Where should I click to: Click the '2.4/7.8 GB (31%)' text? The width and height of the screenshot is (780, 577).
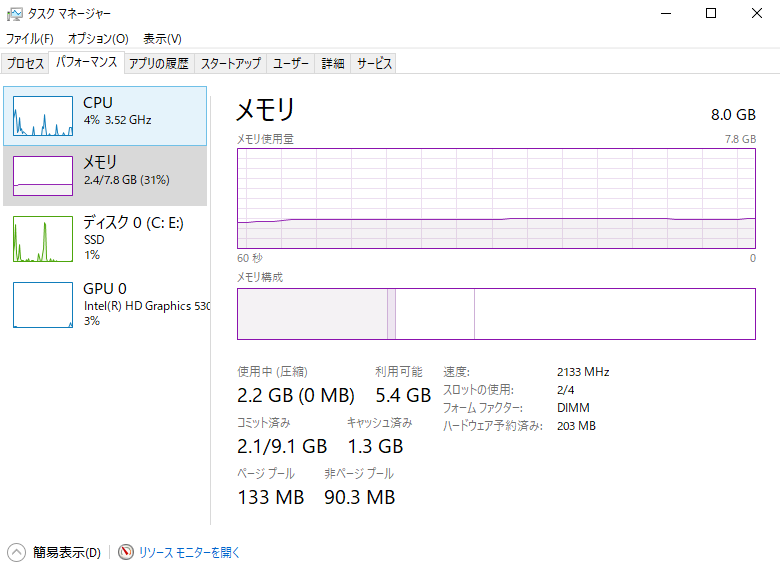(x=127, y=180)
